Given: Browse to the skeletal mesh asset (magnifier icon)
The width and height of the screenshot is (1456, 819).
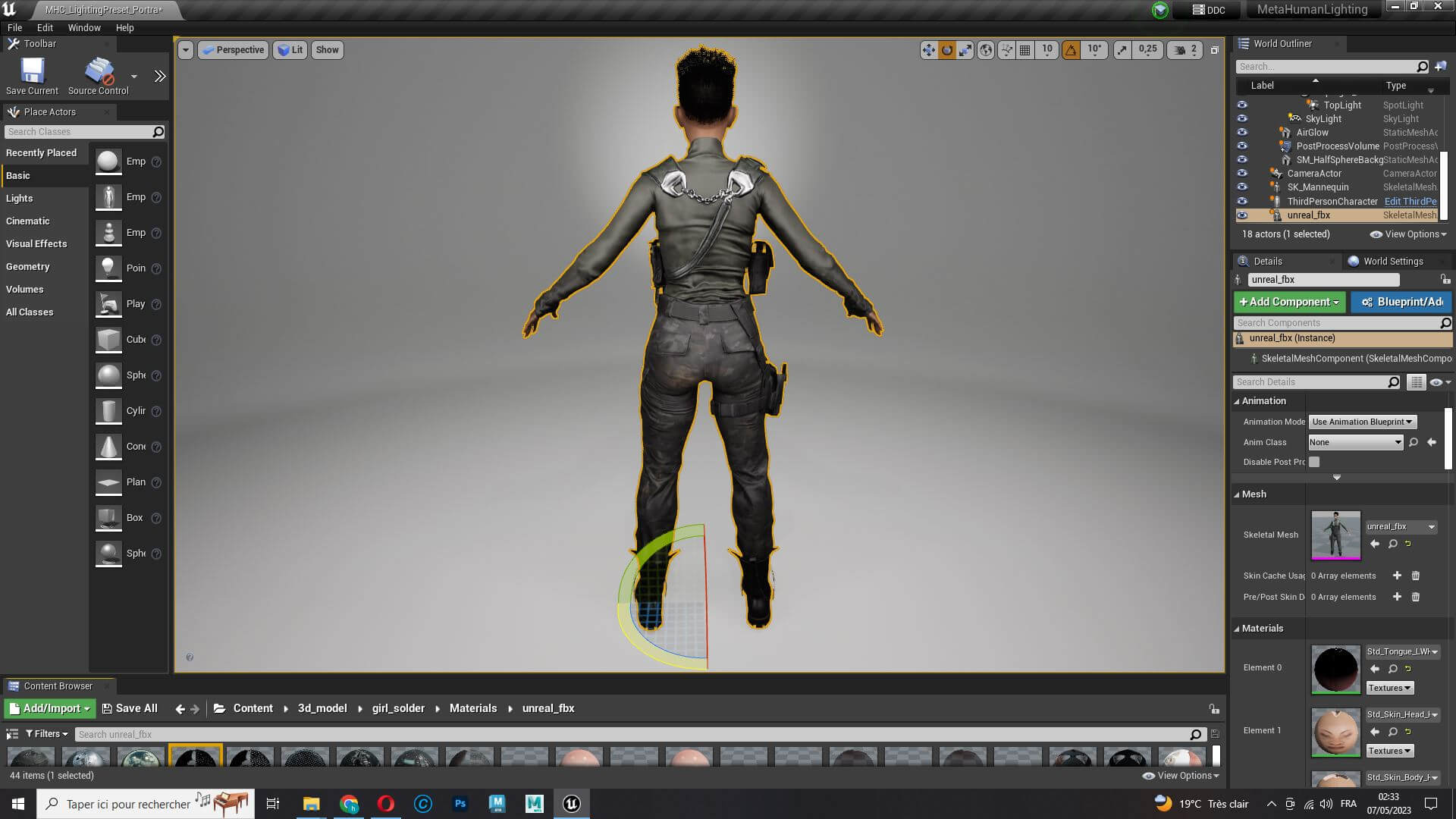Looking at the screenshot, I should tap(1393, 544).
